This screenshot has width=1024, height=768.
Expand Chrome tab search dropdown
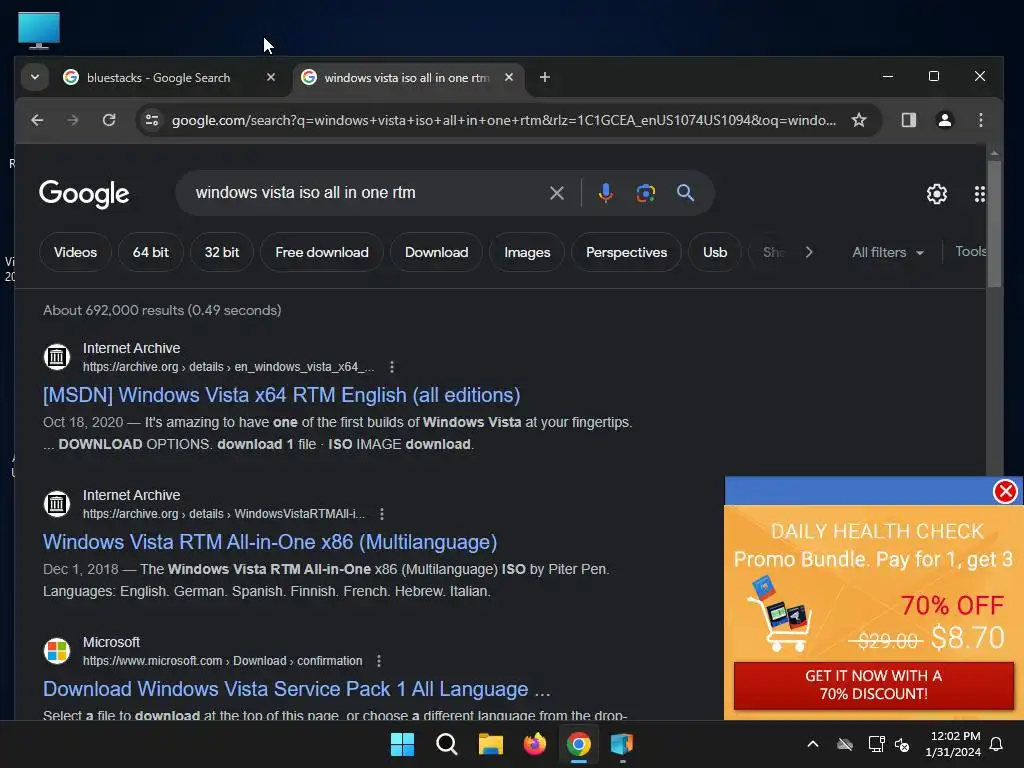tap(35, 77)
